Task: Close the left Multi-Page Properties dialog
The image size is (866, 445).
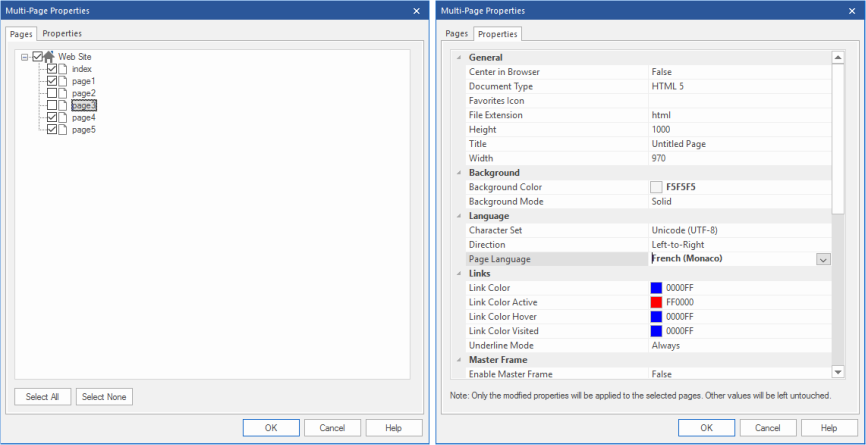Action: (x=416, y=11)
